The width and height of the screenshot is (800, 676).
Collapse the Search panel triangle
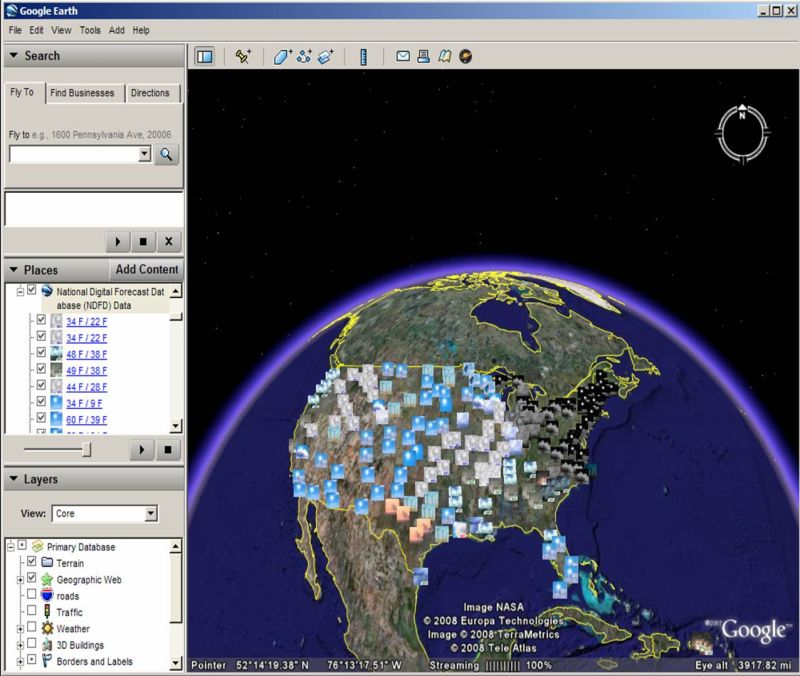click(14, 55)
